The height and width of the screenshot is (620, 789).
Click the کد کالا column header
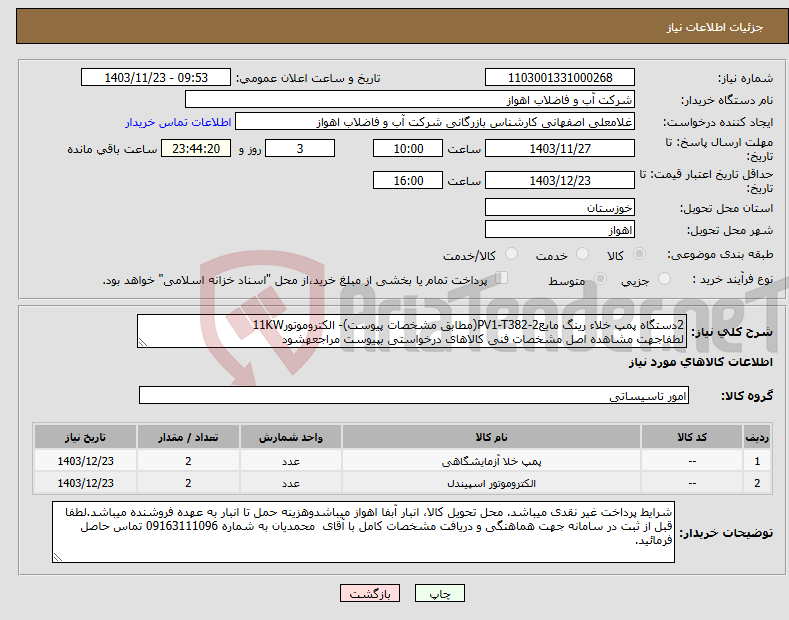pyautogui.click(x=692, y=437)
